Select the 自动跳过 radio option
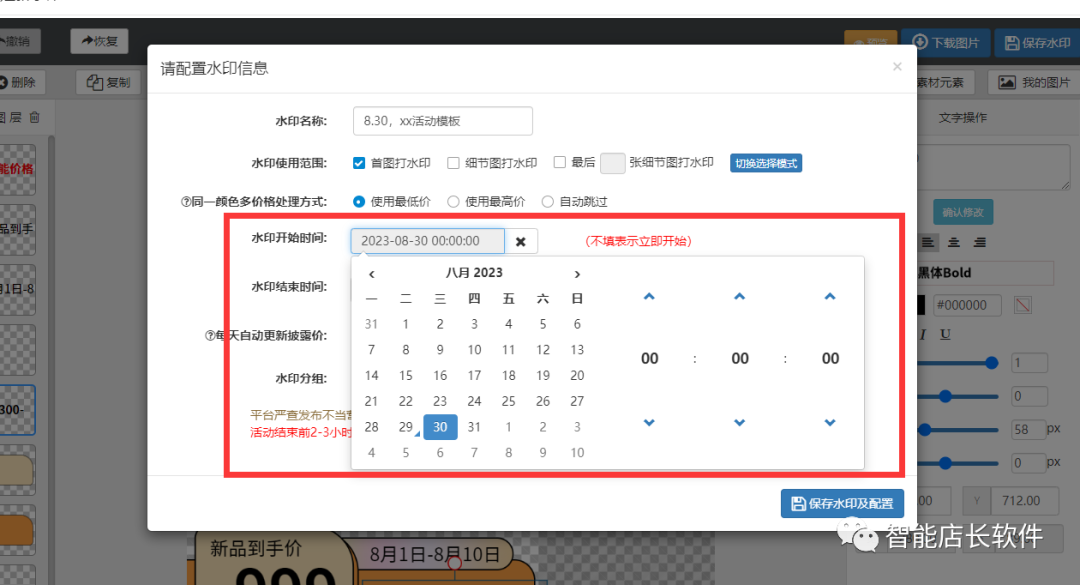 [x=547, y=202]
